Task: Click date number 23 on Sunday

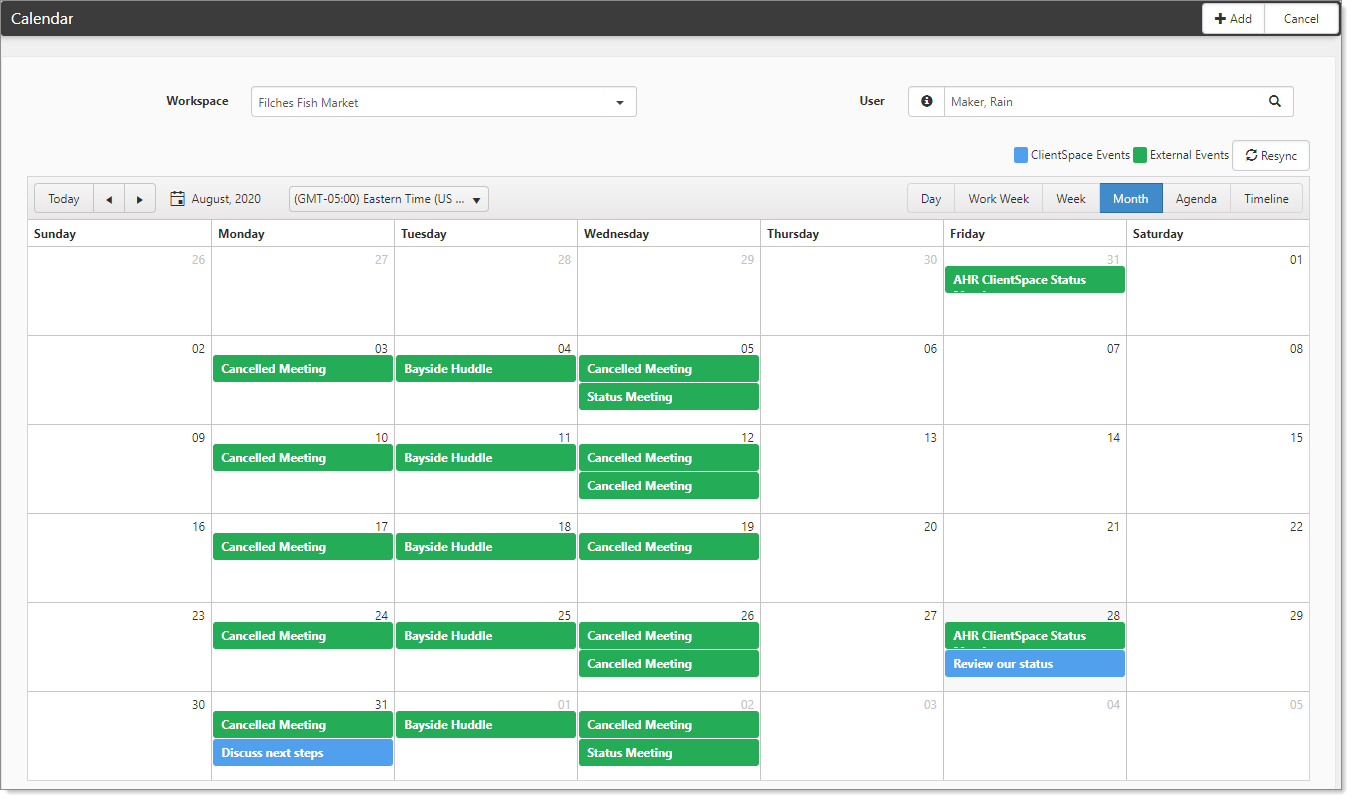Action: point(198,616)
